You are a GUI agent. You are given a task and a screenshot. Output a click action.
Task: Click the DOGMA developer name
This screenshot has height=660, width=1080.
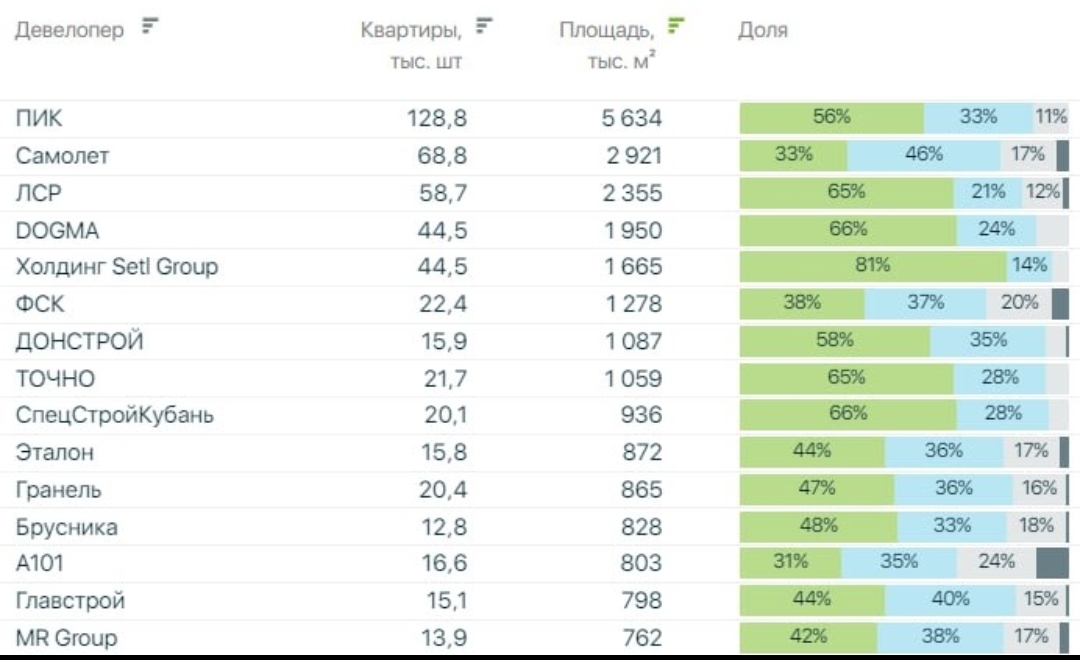click(57, 230)
